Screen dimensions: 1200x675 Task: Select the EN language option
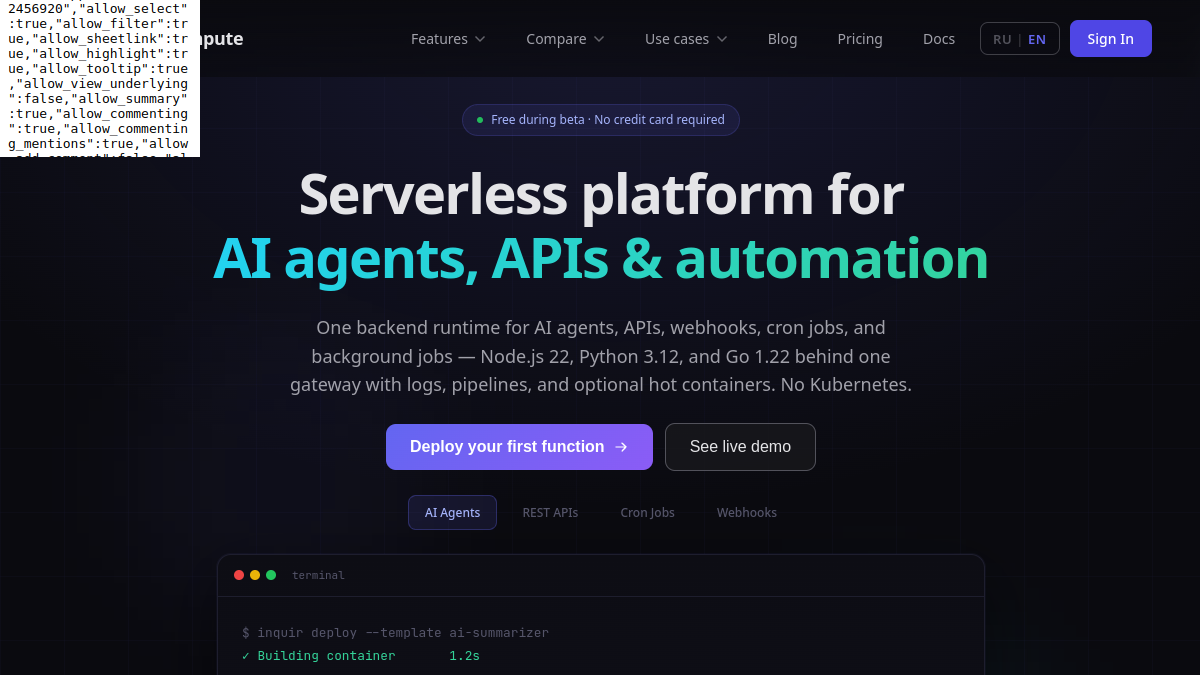coord(1037,39)
